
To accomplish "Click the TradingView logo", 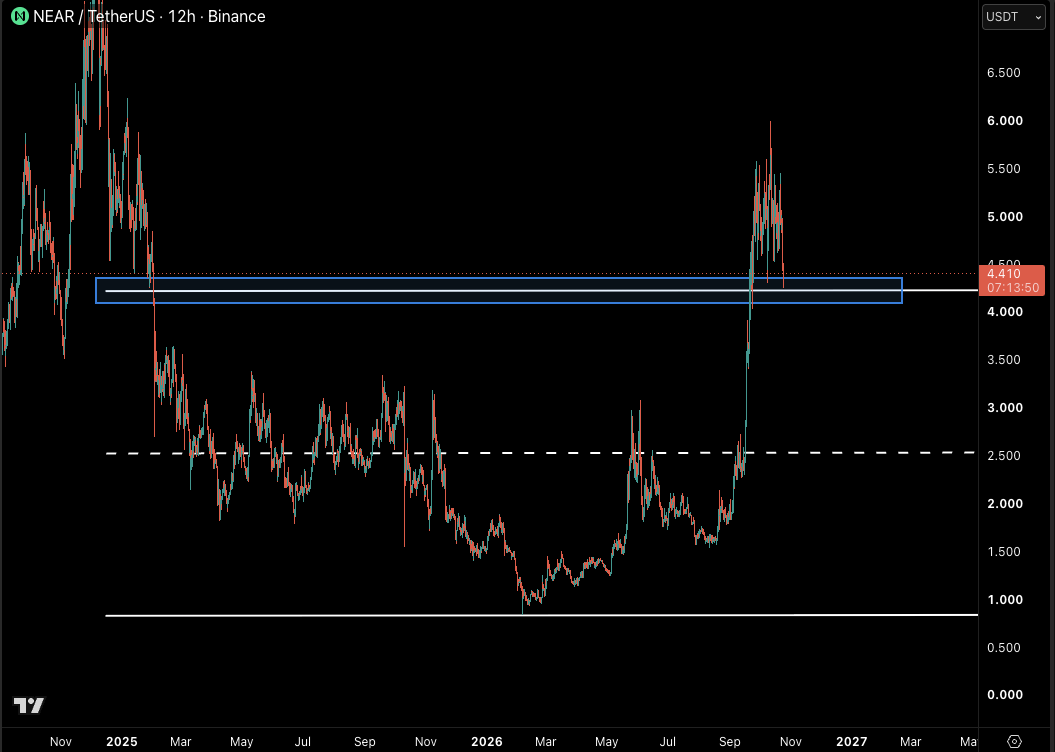I will [29, 705].
